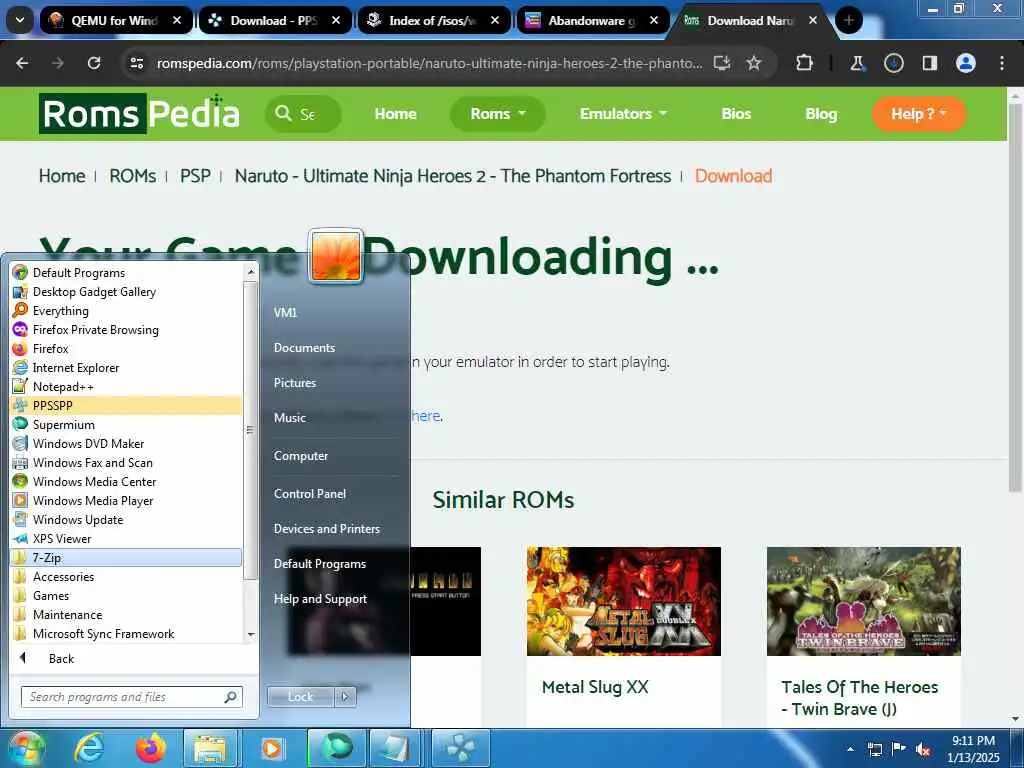
Task: Open the browser Extensions puzzle icon
Action: click(x=805, y=63)
